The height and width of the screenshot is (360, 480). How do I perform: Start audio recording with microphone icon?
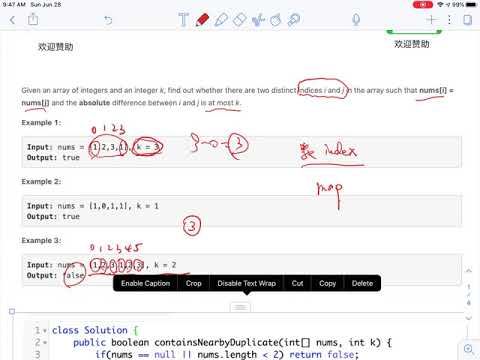pos(356,20)
